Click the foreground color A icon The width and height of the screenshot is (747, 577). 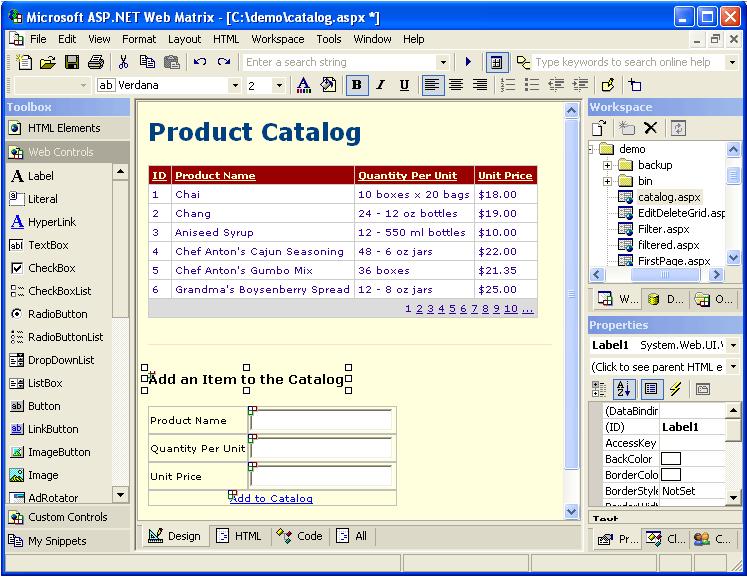point(303,85)
